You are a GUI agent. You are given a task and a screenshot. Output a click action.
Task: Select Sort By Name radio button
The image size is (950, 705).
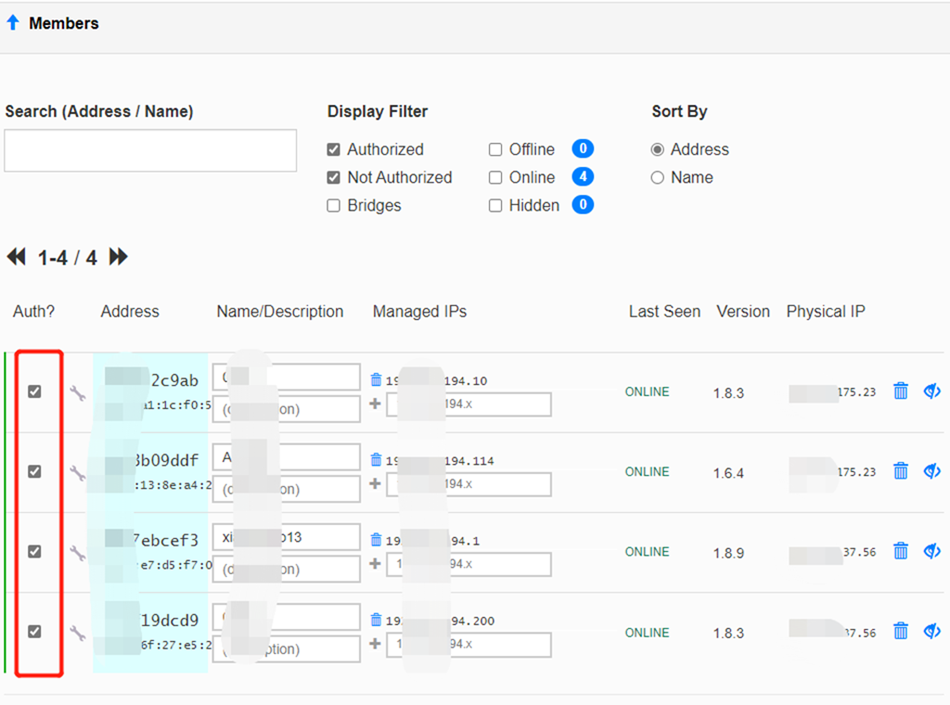coord(657,178)
